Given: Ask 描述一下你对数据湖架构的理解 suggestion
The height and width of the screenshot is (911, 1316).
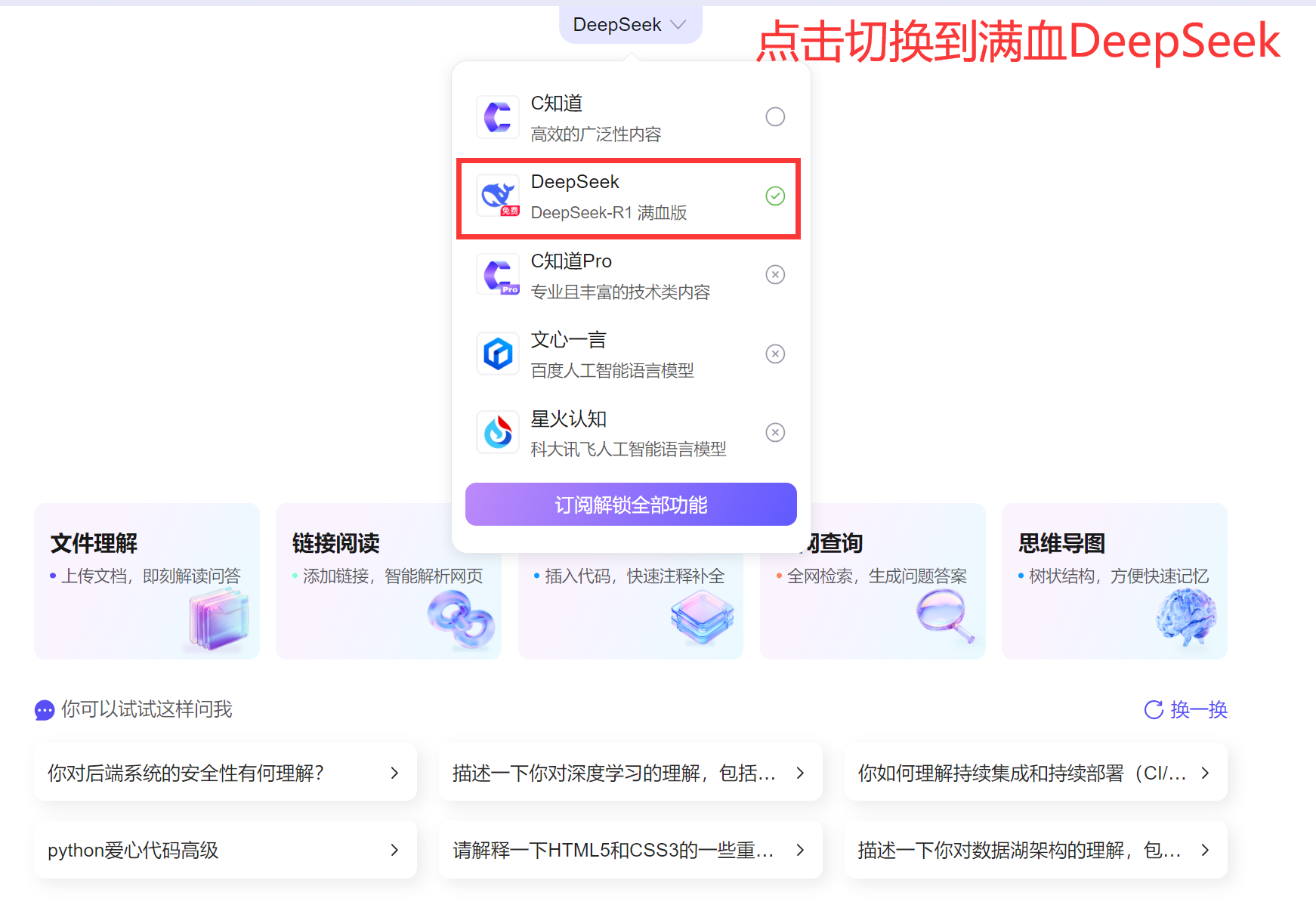Looking at the screenshot, I should [1036, 850].
